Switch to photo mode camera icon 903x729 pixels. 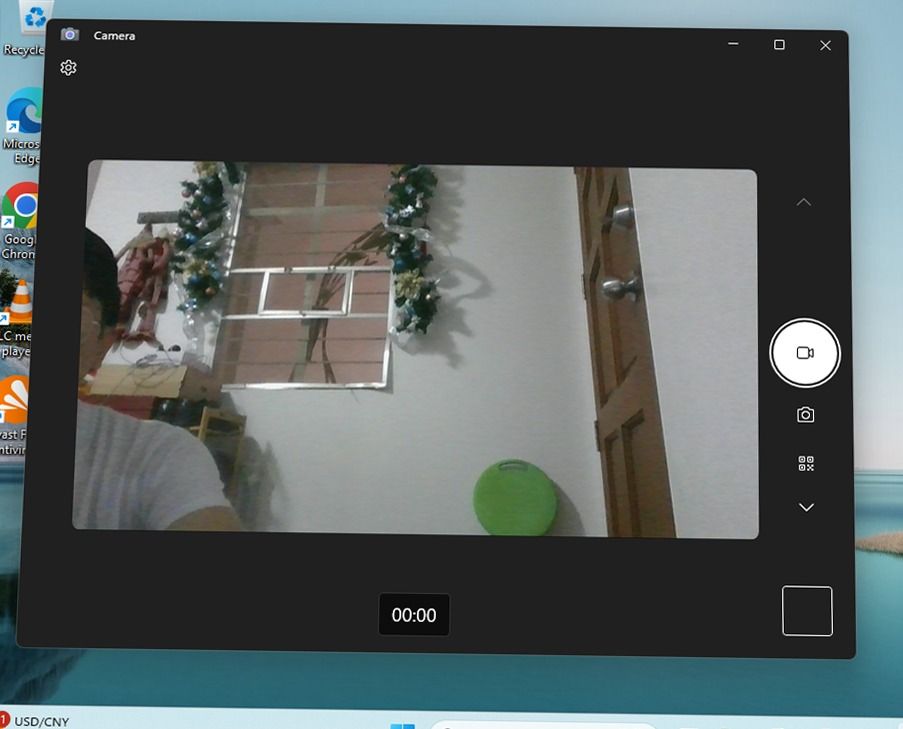[x=805, y=414]
